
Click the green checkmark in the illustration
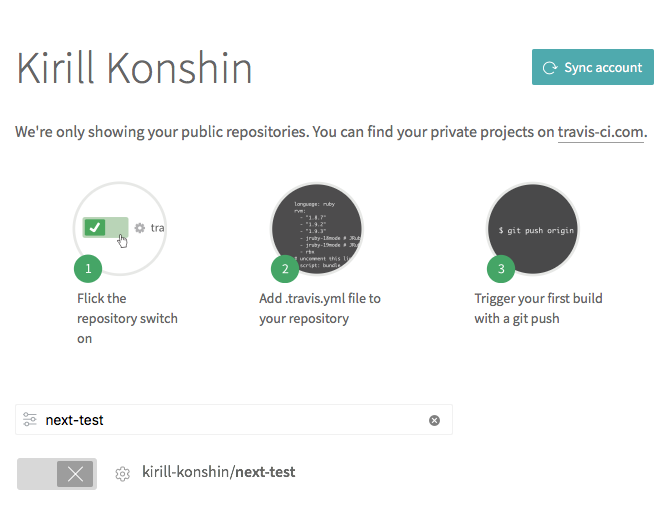click(x=95, y=227)
